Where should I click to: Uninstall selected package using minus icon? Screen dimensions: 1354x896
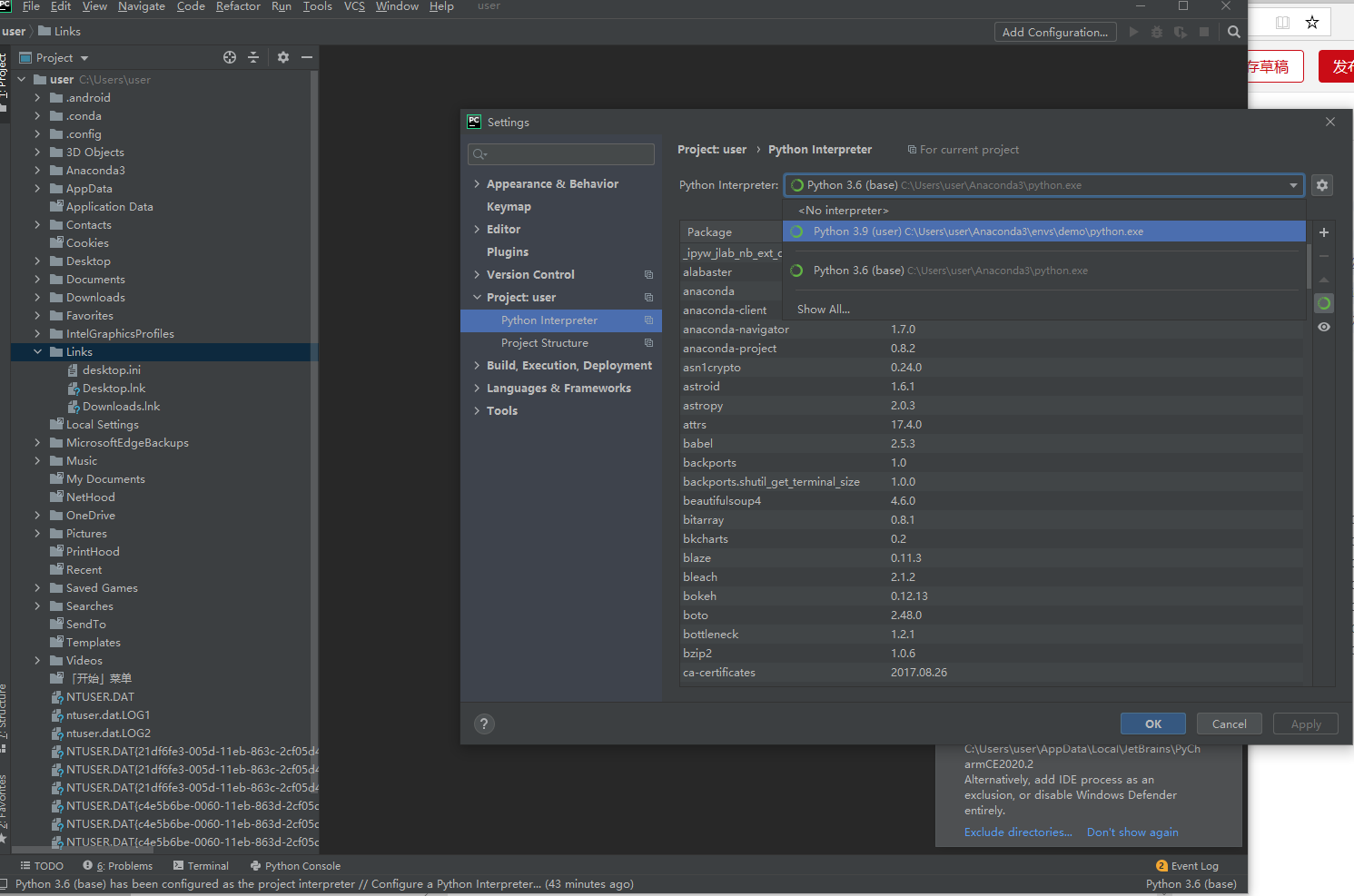pos(1323,256)
